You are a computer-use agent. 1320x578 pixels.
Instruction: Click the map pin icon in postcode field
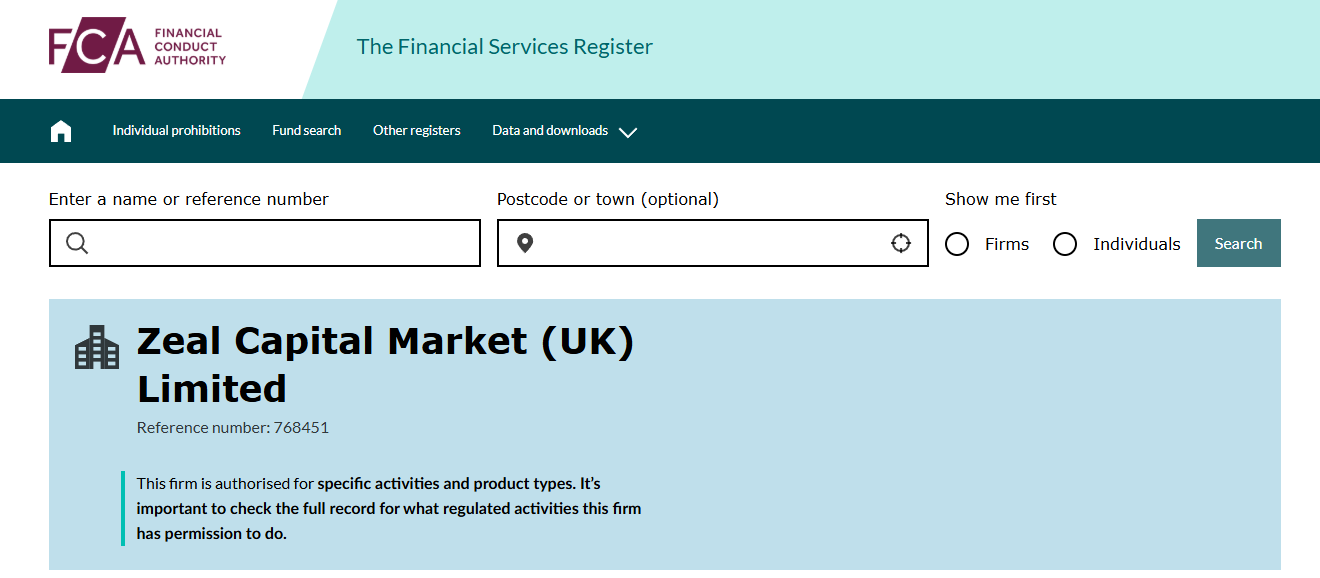point(525,243)
